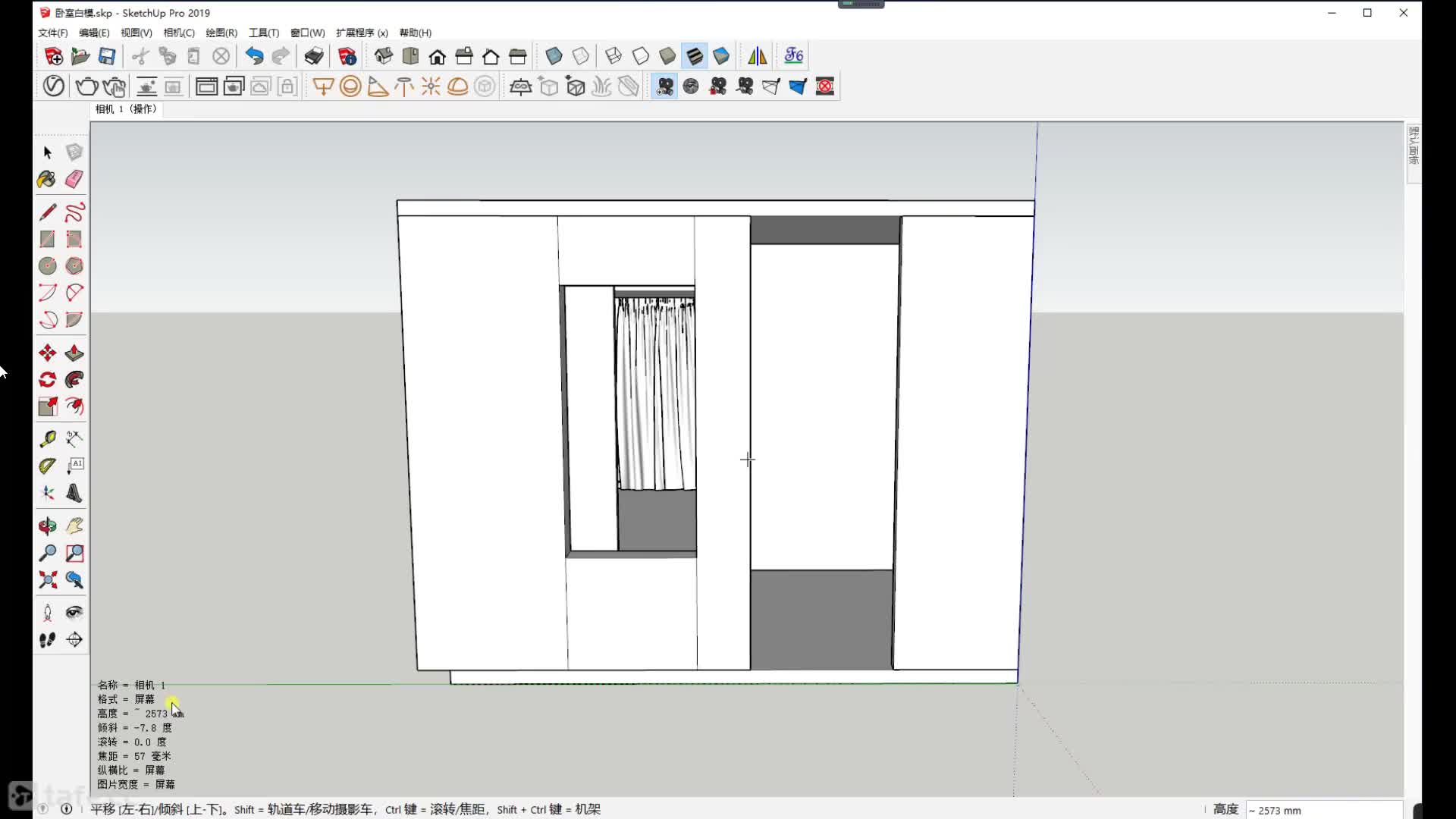
Task: Activate the Walk footprints tool
Action: point(47,640)
